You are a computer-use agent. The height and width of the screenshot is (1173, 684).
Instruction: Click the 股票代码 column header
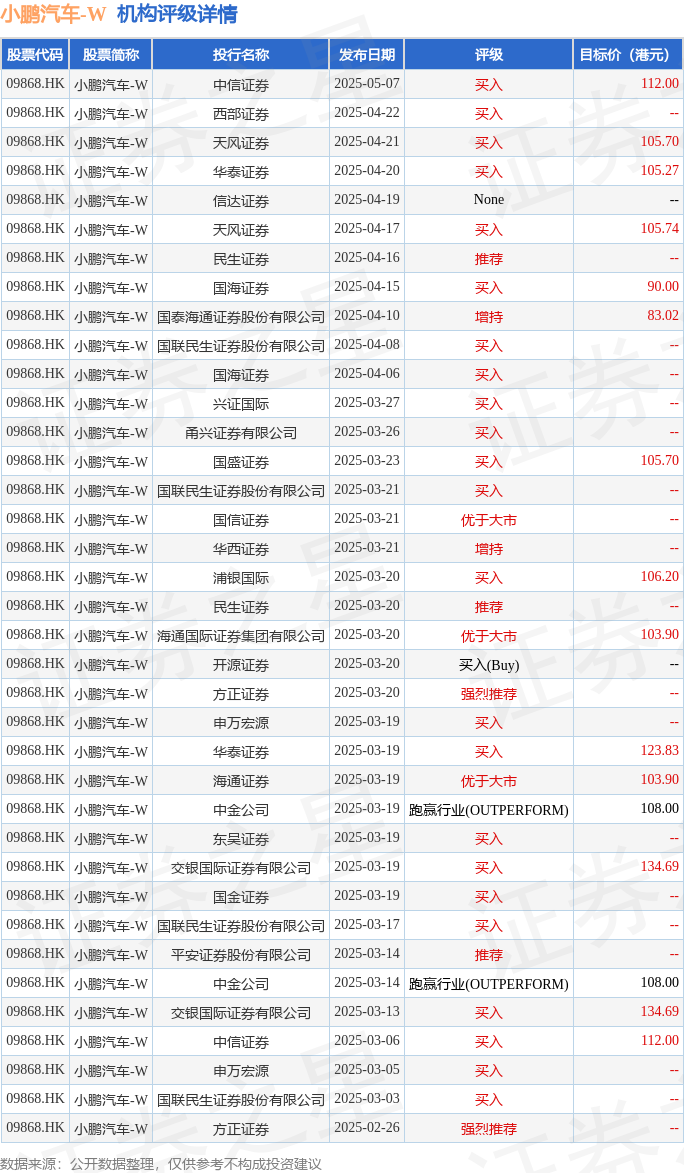coord(35,55)
